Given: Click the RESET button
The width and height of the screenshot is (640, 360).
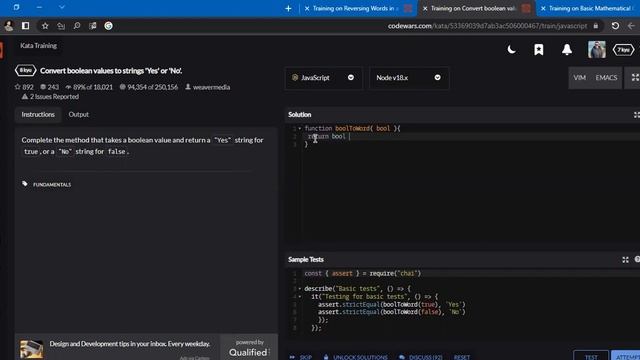Looking at the screenshot, I should (462, 357).
